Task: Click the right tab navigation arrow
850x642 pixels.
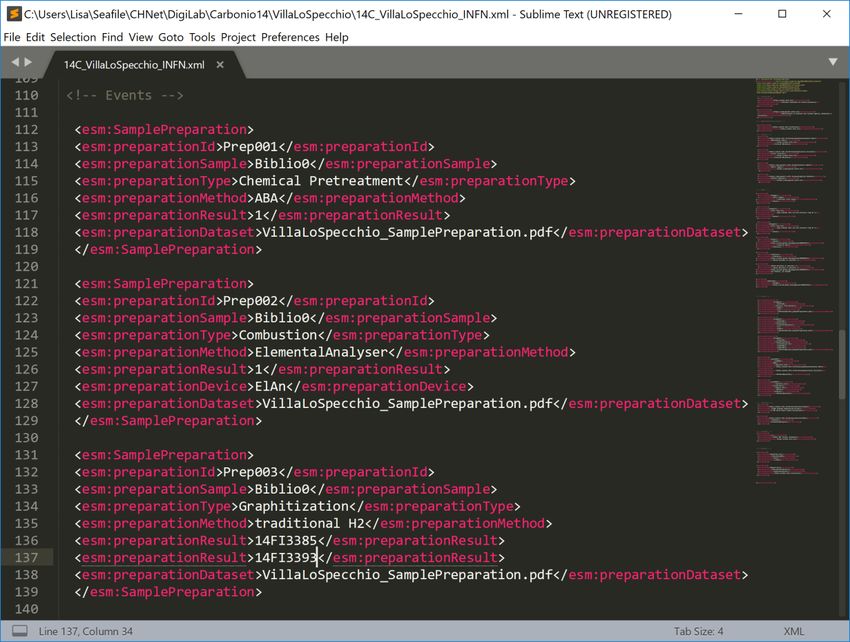Action: (x=29, y=63)
